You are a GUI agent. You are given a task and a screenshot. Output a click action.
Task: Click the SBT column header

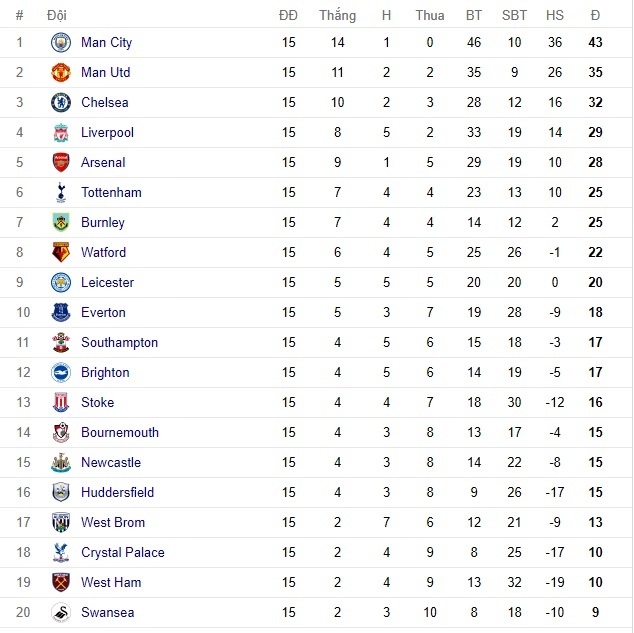pos(514,15)
